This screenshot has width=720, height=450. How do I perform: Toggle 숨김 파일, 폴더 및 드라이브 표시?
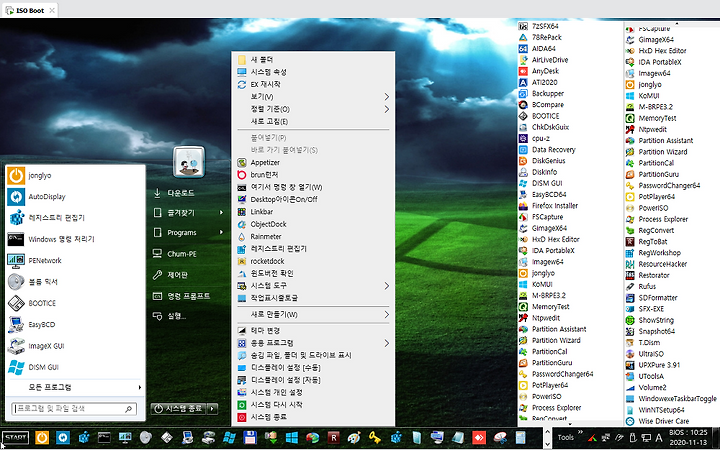pos(313,355)
